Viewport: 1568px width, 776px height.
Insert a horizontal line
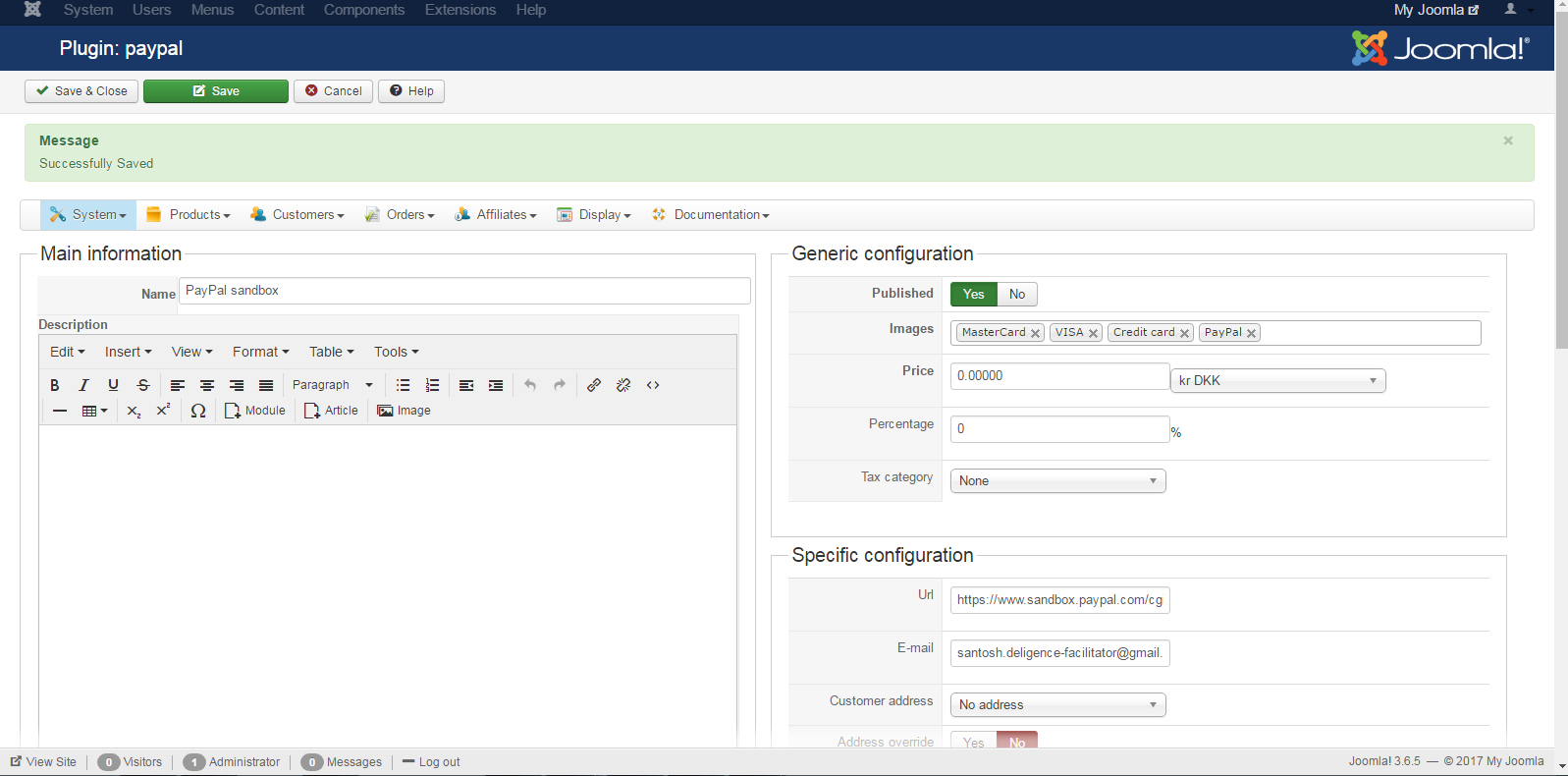click(x=60, y=411)
